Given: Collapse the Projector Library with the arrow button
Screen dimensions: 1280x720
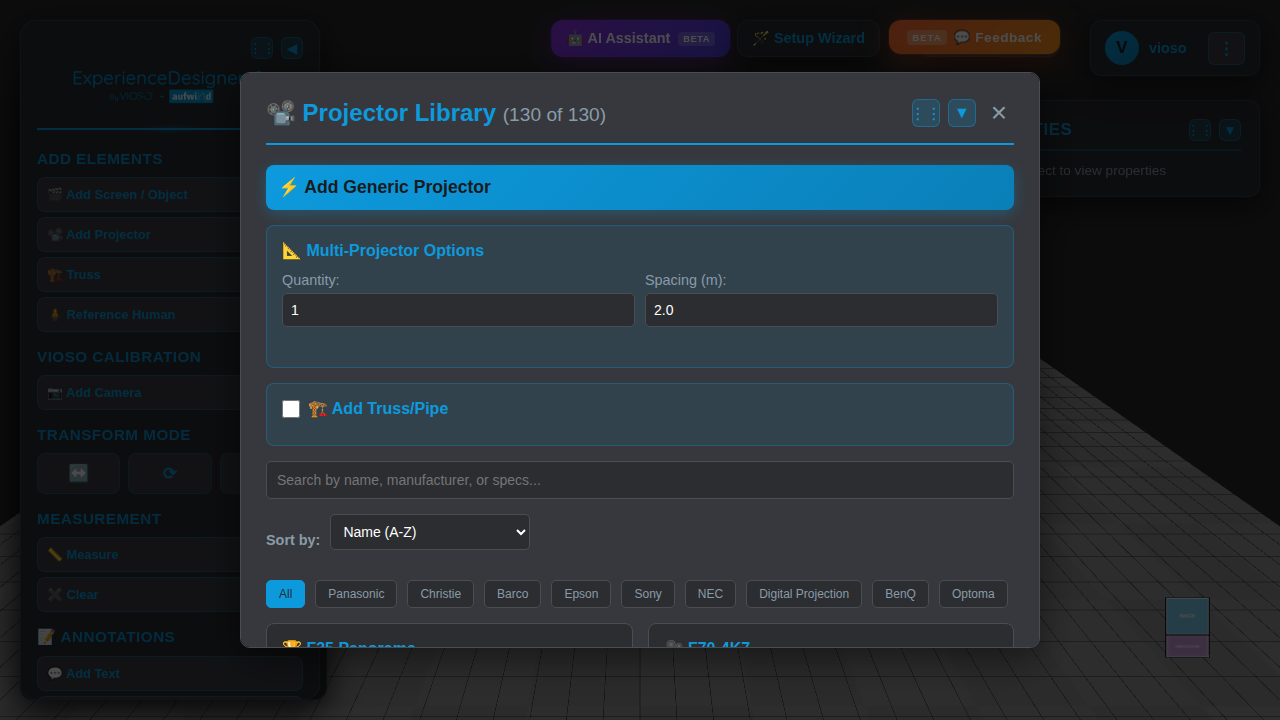Looking at the screenshot, I should [961, 112].
